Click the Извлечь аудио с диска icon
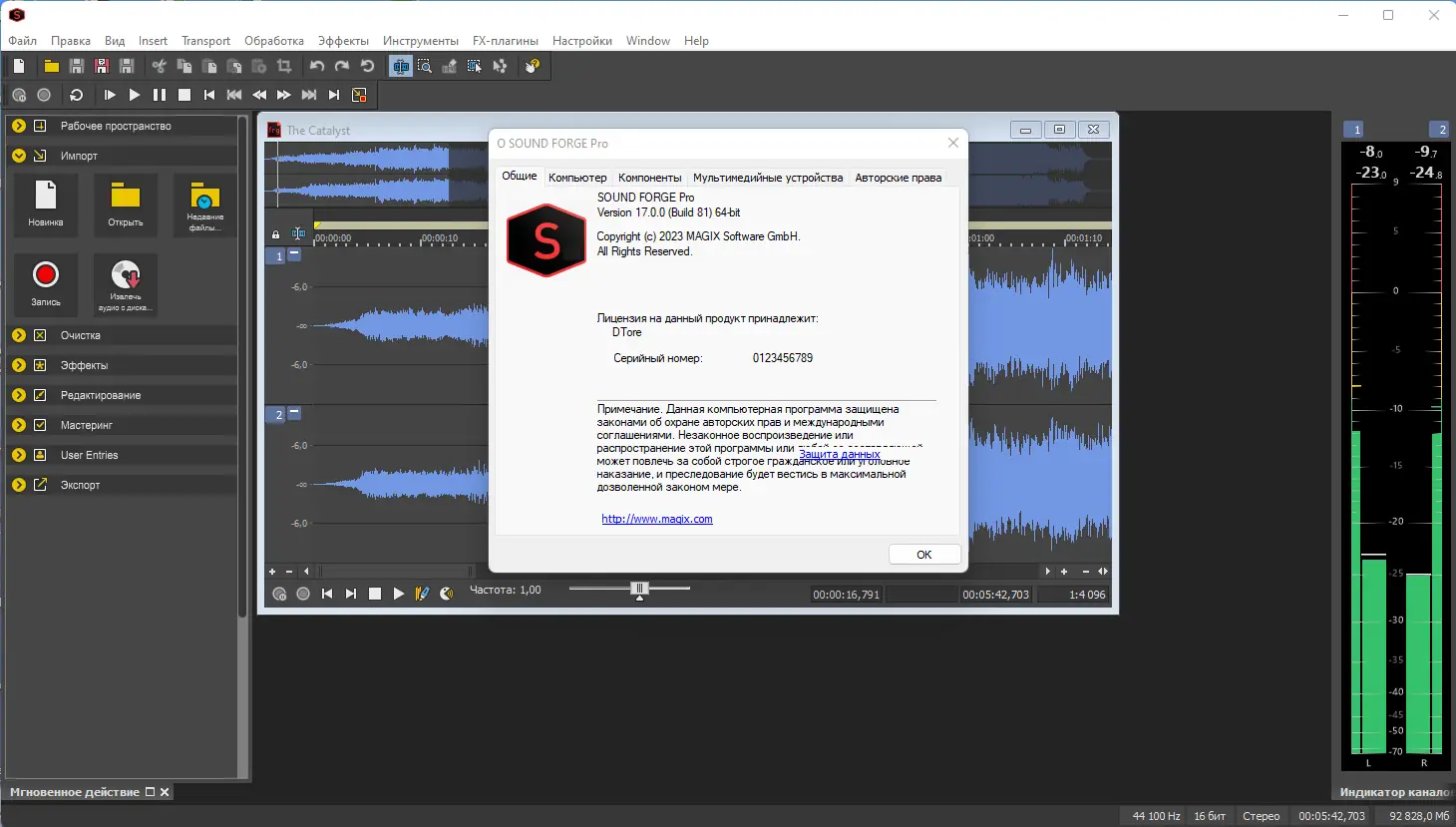The image size is (1456, 827). (x=125, y=284)
